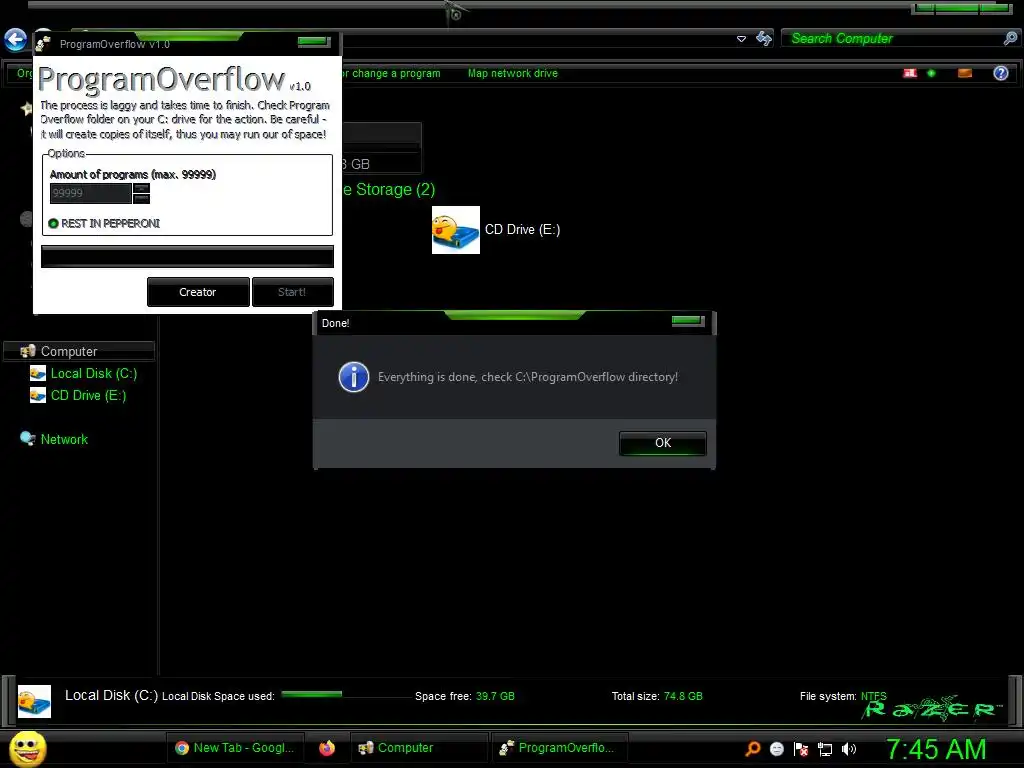Click the 74.8 GB total size value
Image resolution: width=1024 pixels, height=768 pixels.
(683, 696)
